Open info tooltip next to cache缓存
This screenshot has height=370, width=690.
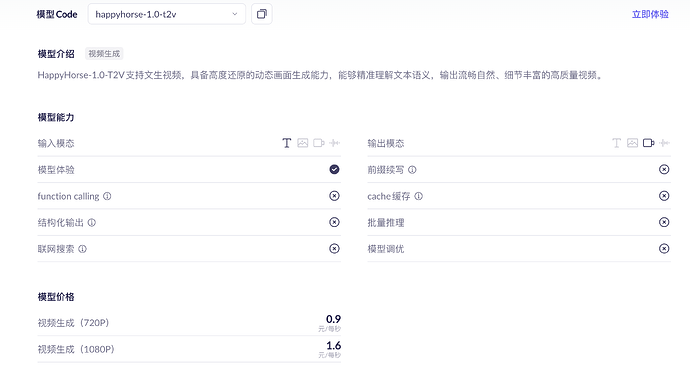(418, 196)
